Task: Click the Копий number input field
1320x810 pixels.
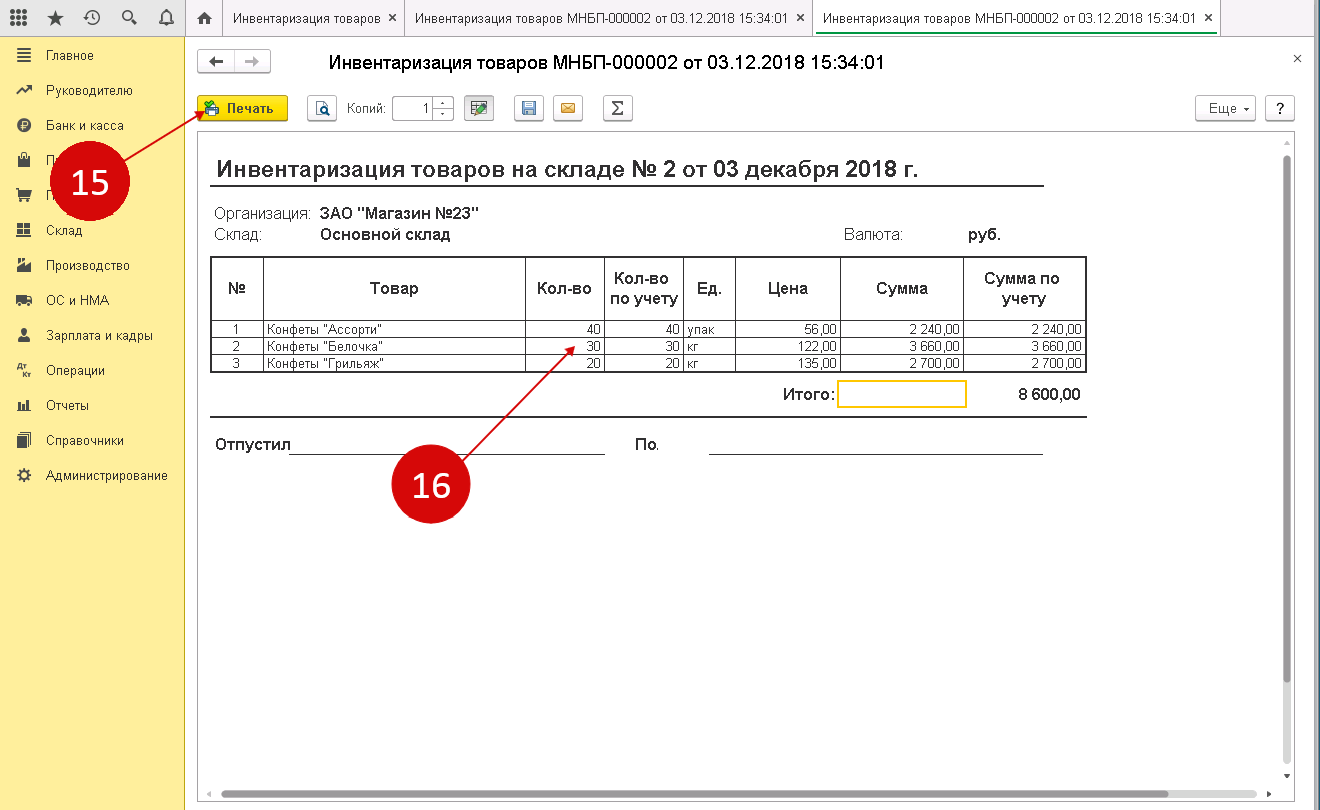Action: click(413, 108)
